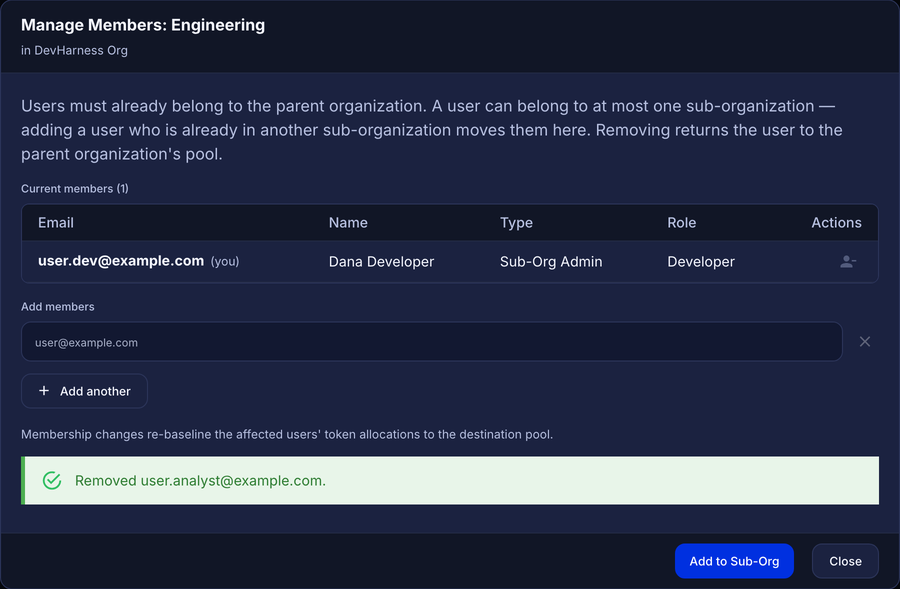
Task: Click the membership changes re-baseline note
Action: pos(287,435)
